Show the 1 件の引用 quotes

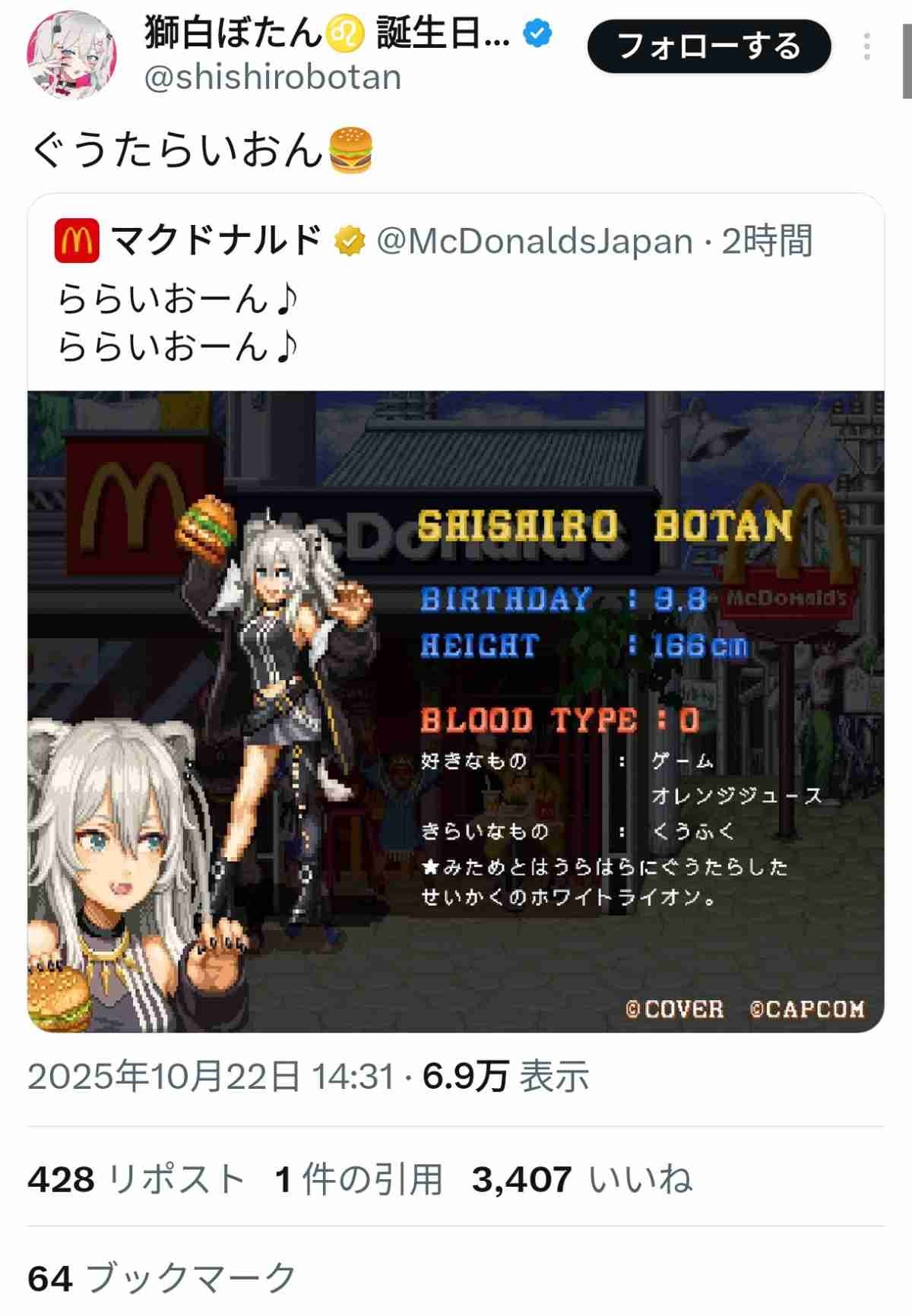358,1179
